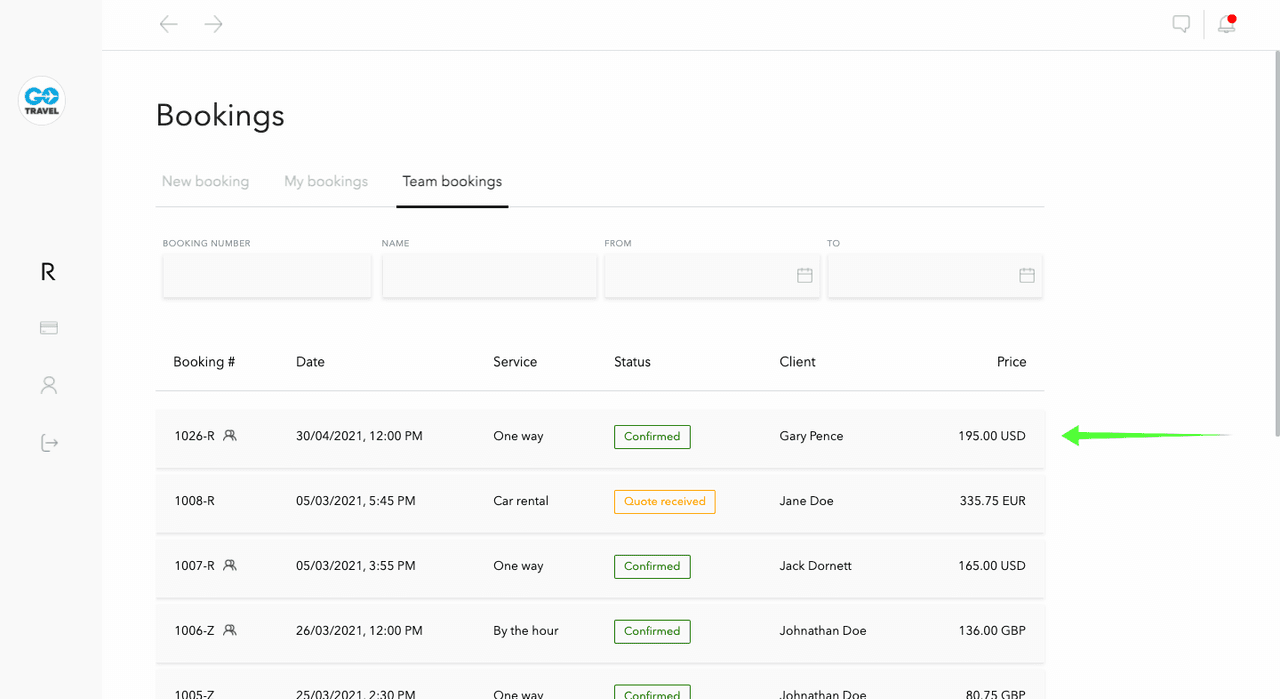The width and height of the screenshot is (1280, 699).
Task: Open the notifications bell
Action: (x=1226, y=24)
